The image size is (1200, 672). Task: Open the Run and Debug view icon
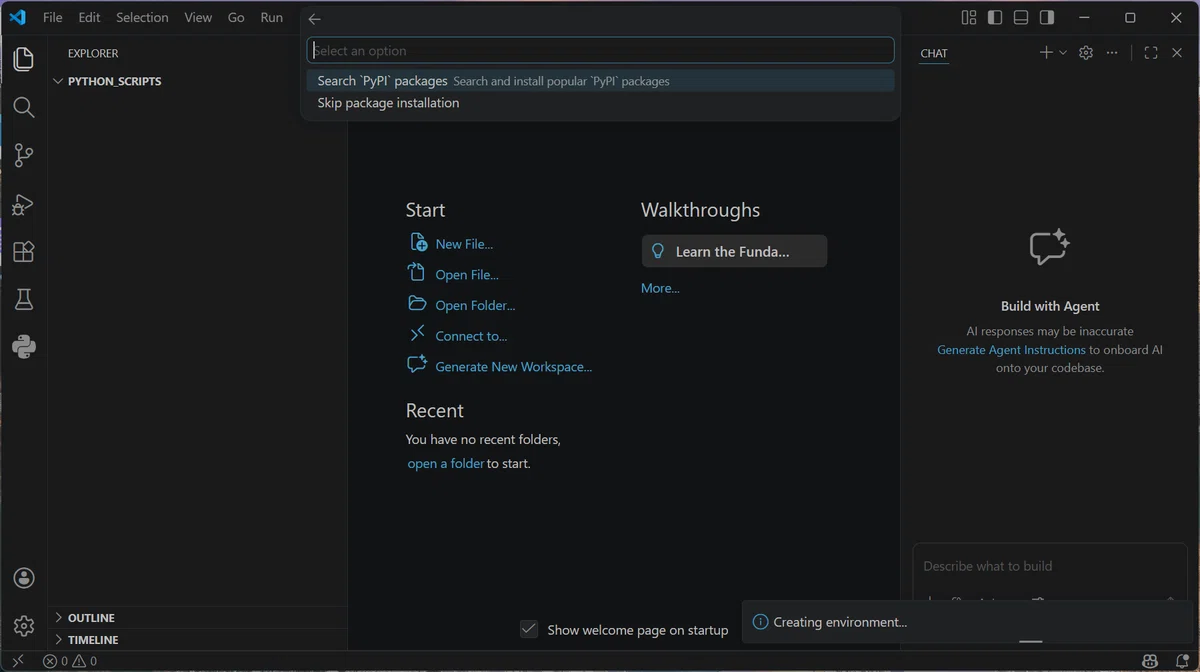[x=24, y=204]
